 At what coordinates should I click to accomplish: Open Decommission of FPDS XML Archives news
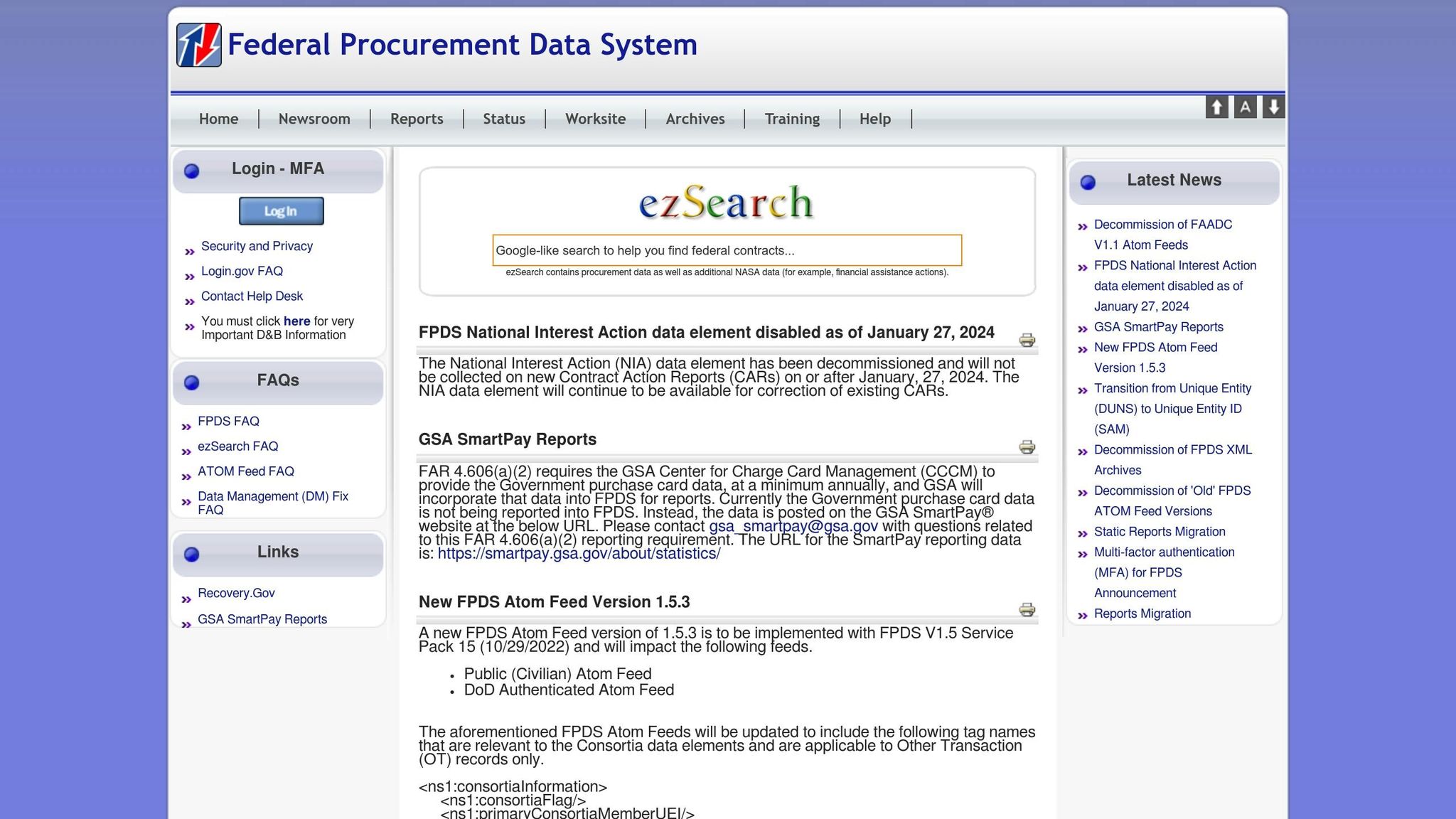point(1173,460)
